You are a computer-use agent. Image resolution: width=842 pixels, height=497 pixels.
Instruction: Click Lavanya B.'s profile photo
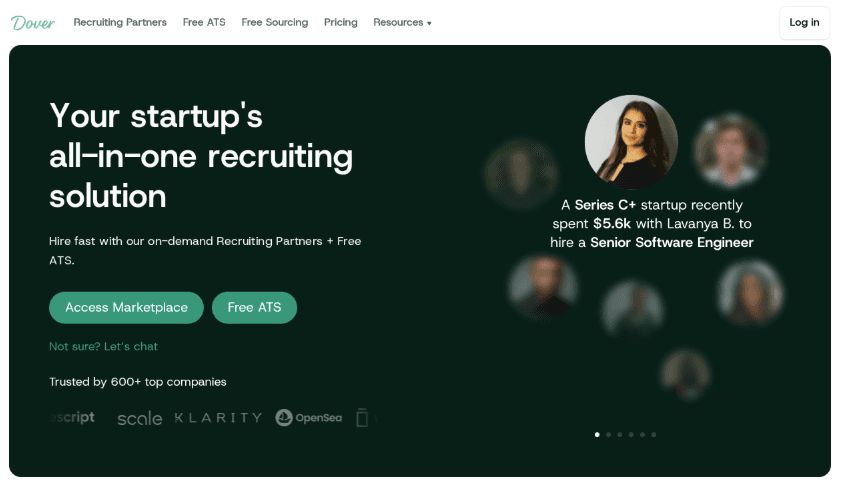click(x=631, y=142)
